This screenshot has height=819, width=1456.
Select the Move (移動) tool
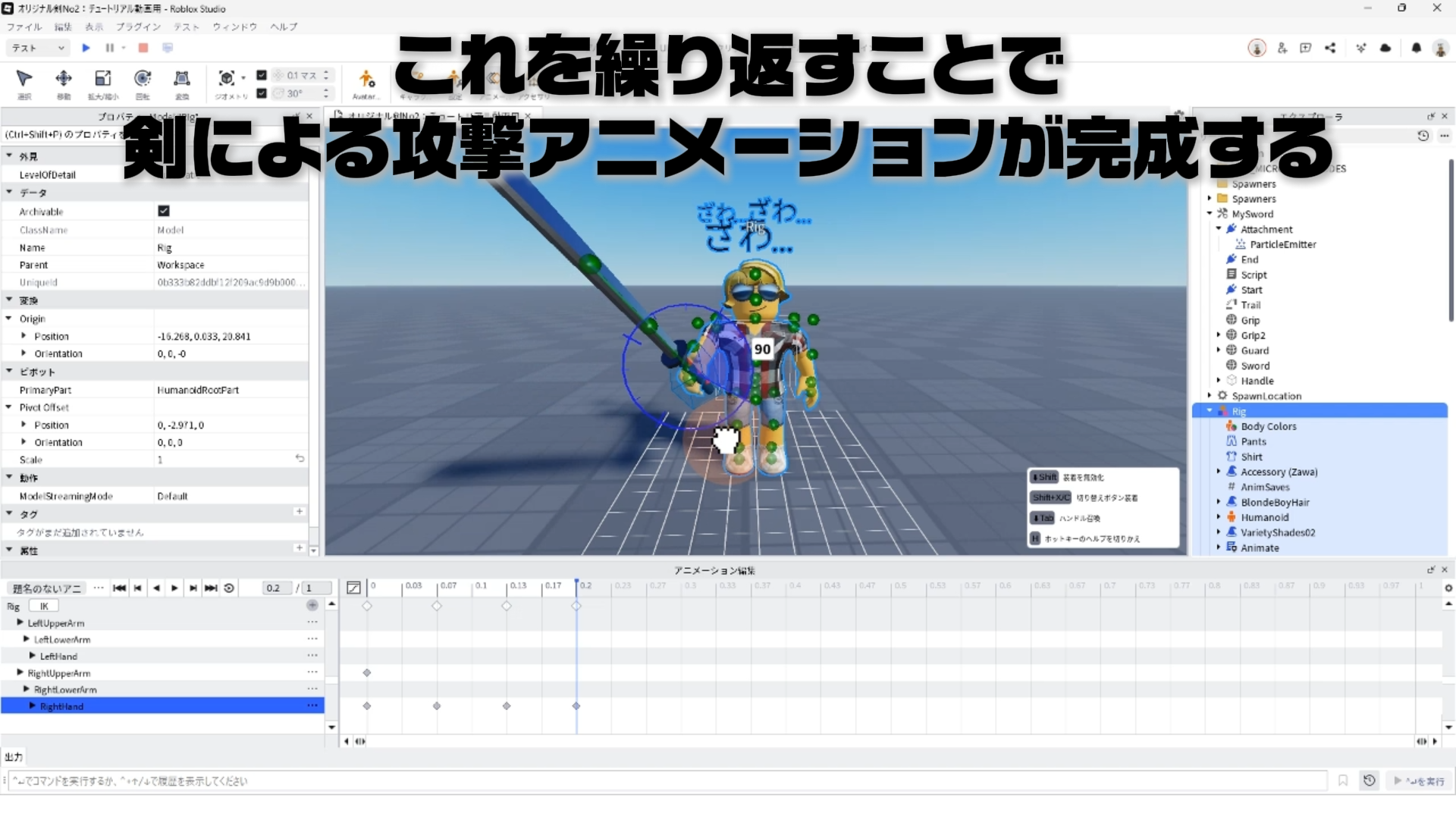[64, 79]
